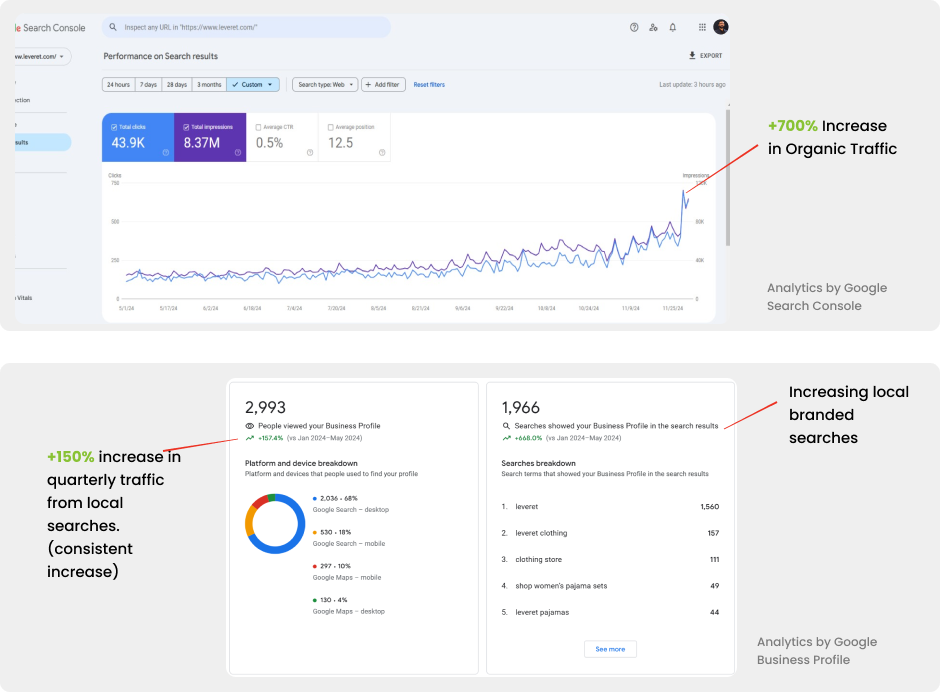940x692 pixels.
Task: Select the 28 days date tab
Action: (x=177, y=85)
